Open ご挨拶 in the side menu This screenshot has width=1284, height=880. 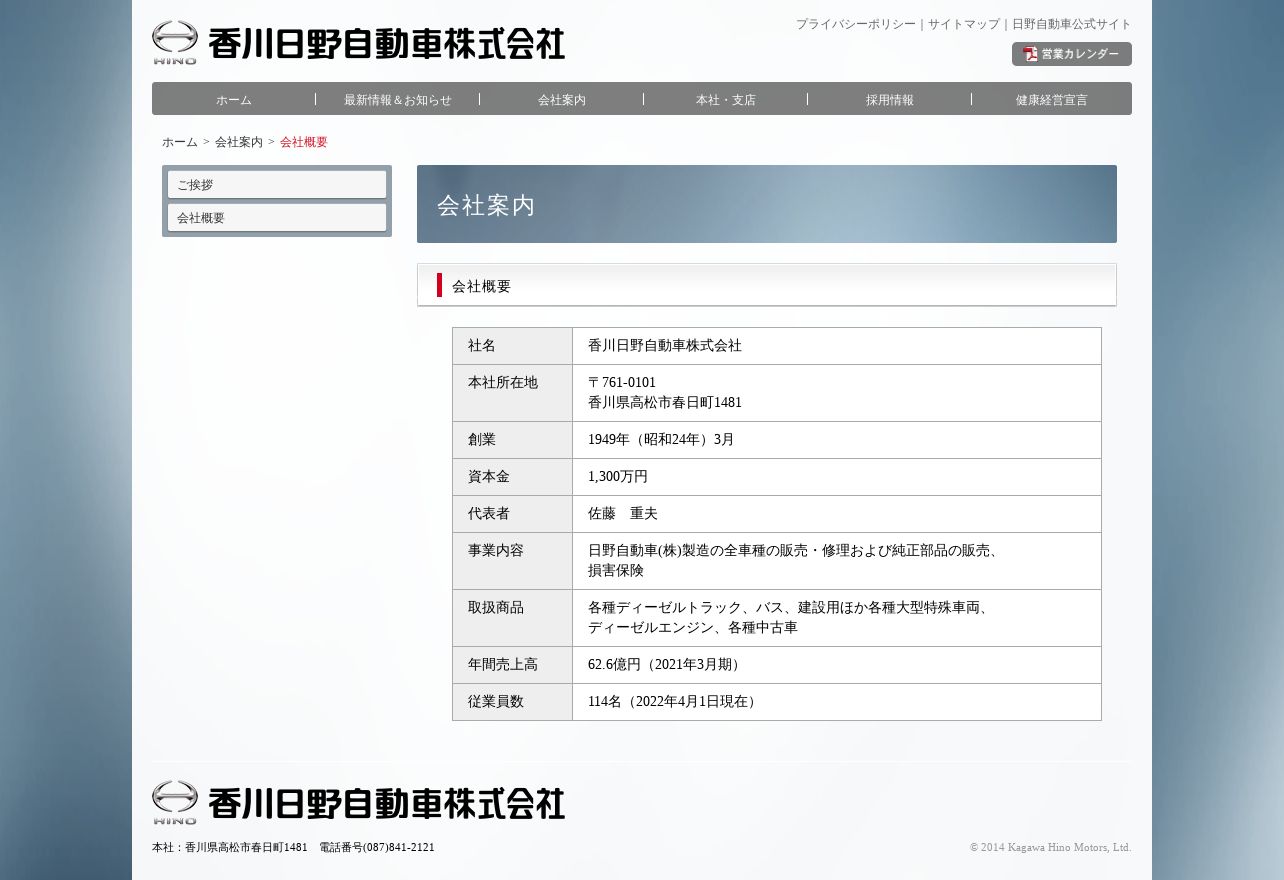[x=277, y=185]
